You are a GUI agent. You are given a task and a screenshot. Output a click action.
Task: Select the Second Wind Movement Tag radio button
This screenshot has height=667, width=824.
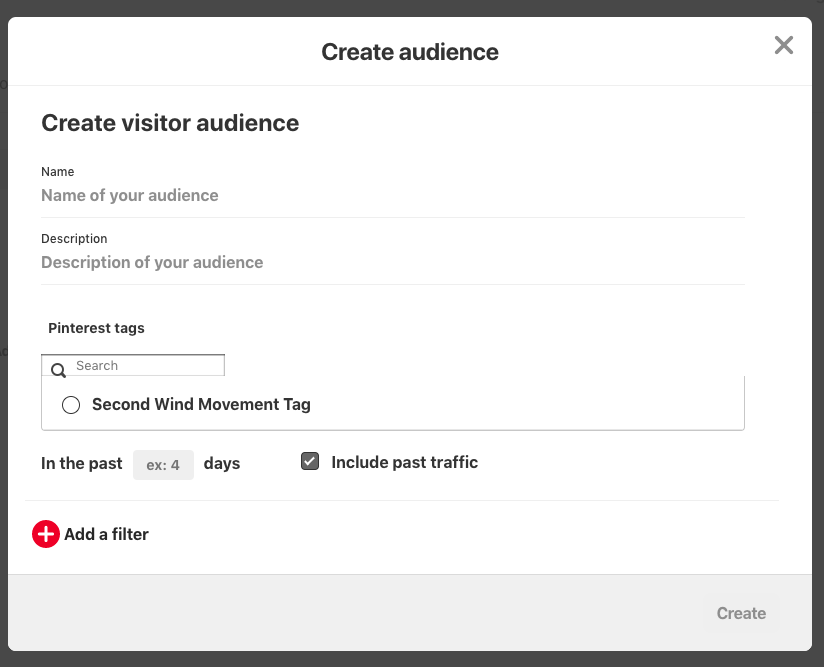(71, 405)
